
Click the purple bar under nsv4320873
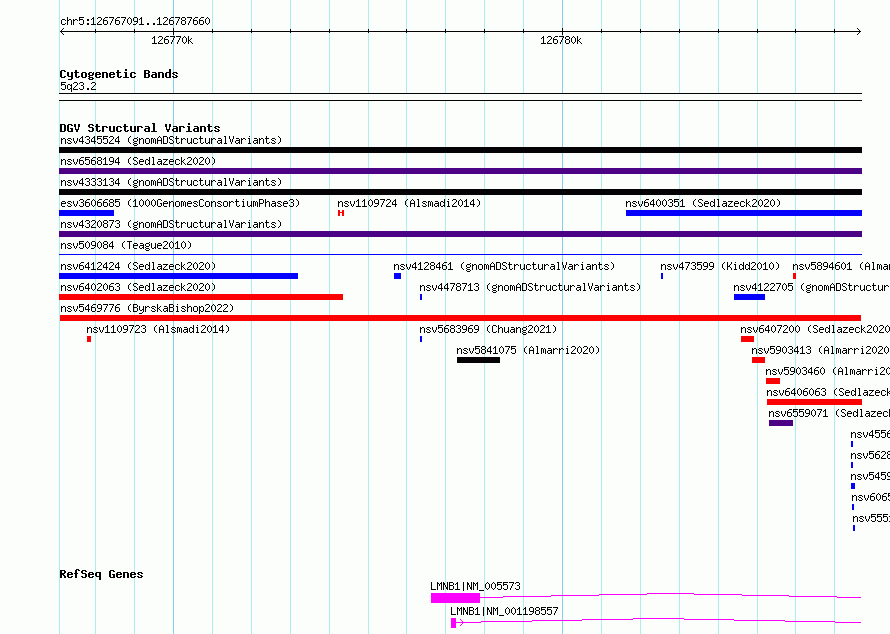point(460,234)
